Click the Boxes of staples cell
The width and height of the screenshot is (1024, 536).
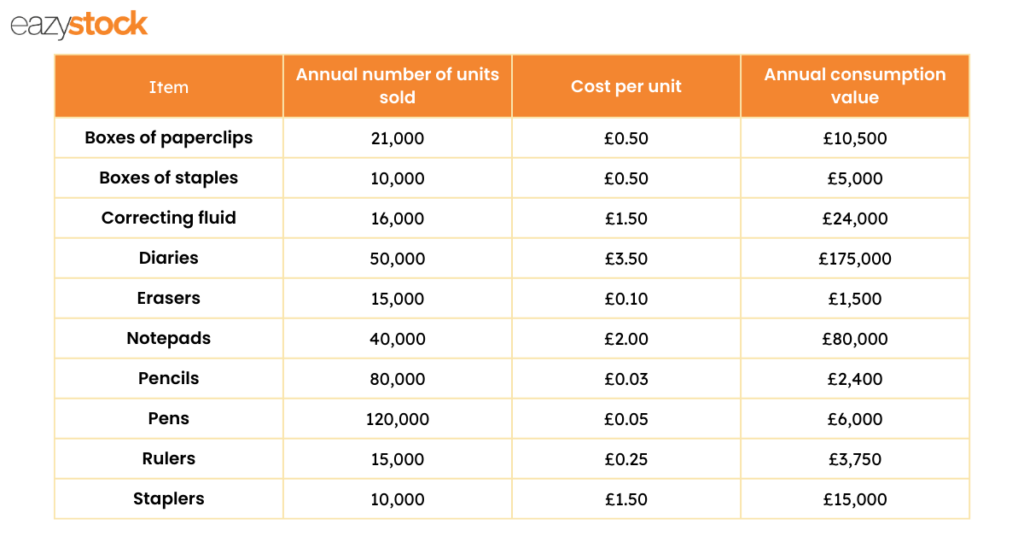[168, 178]
